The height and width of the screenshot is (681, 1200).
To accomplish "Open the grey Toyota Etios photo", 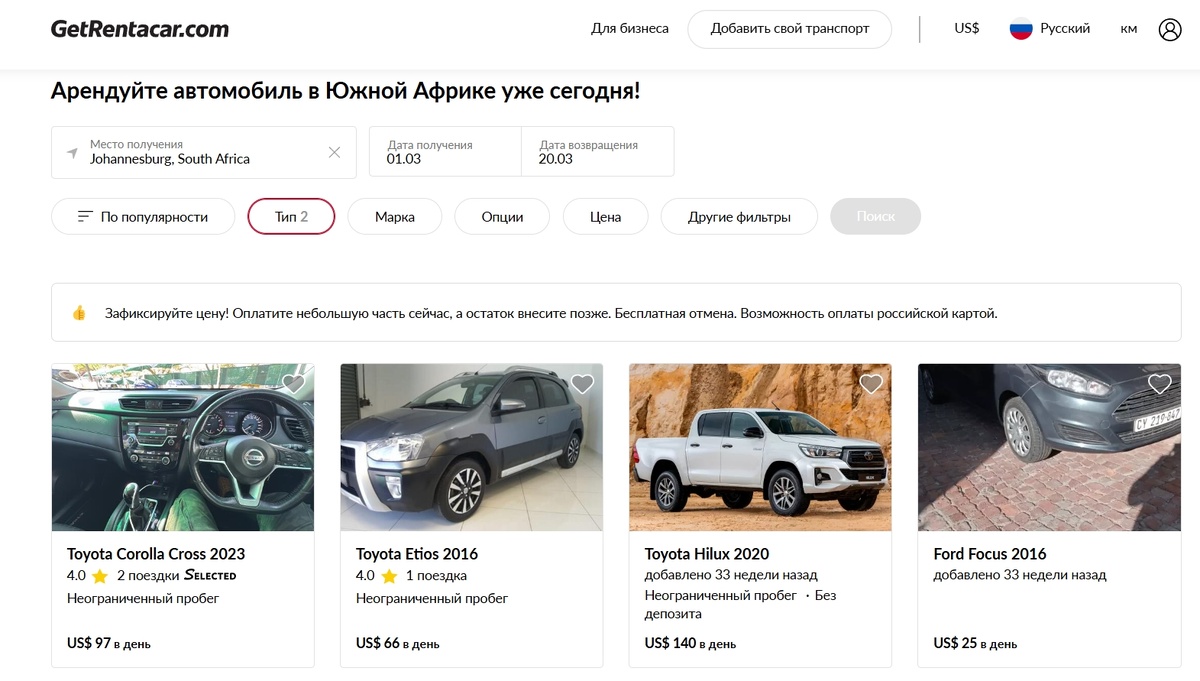I will (x=472, y=447).
